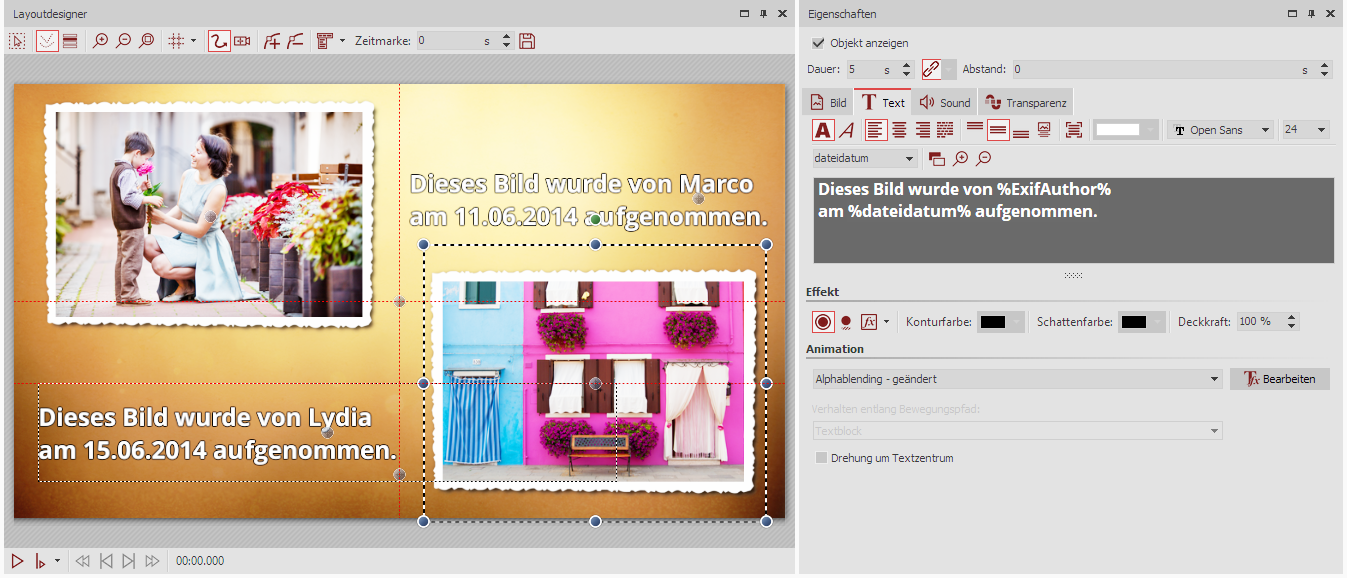Open the Alphablending animation dropdown
1347x578 pixels.
coord(1015,379)
